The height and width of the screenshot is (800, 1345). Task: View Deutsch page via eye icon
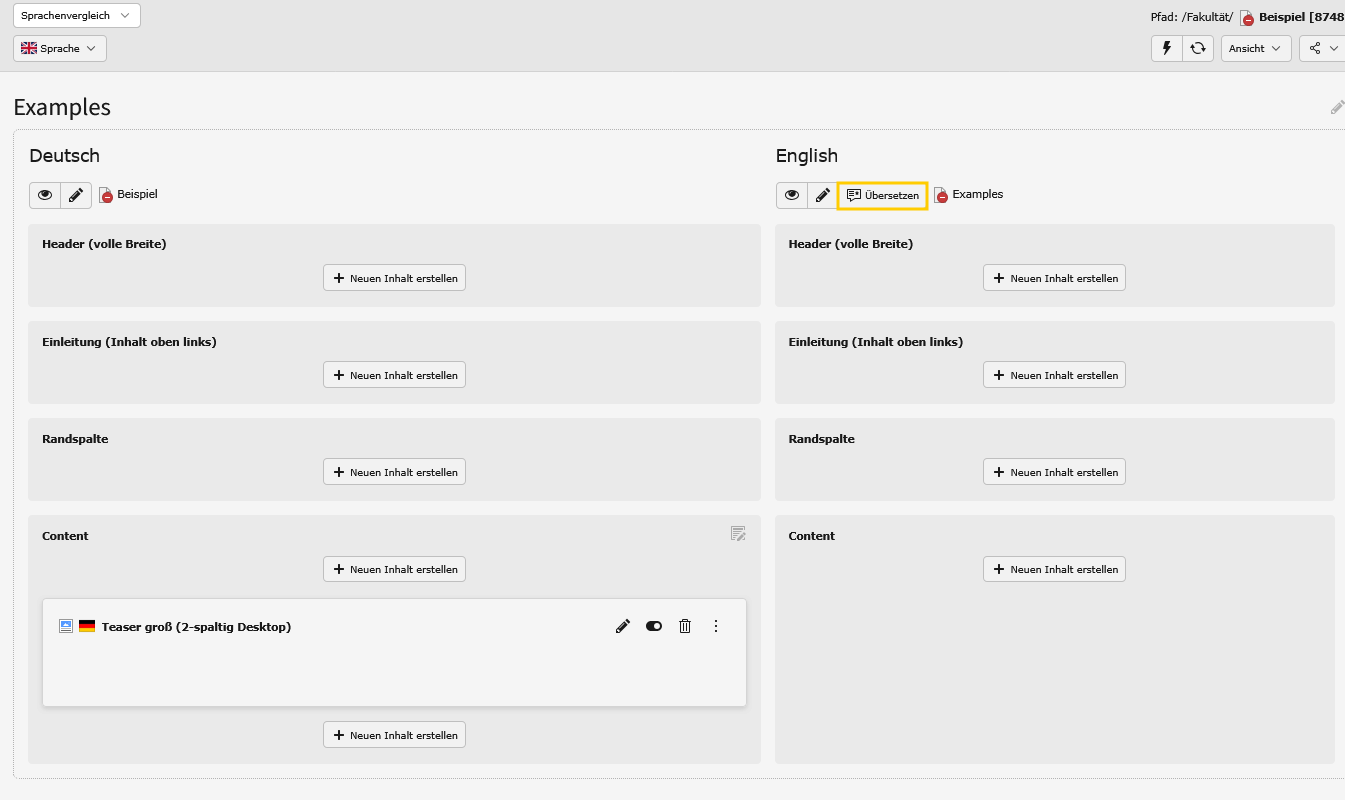pos(45,195)
